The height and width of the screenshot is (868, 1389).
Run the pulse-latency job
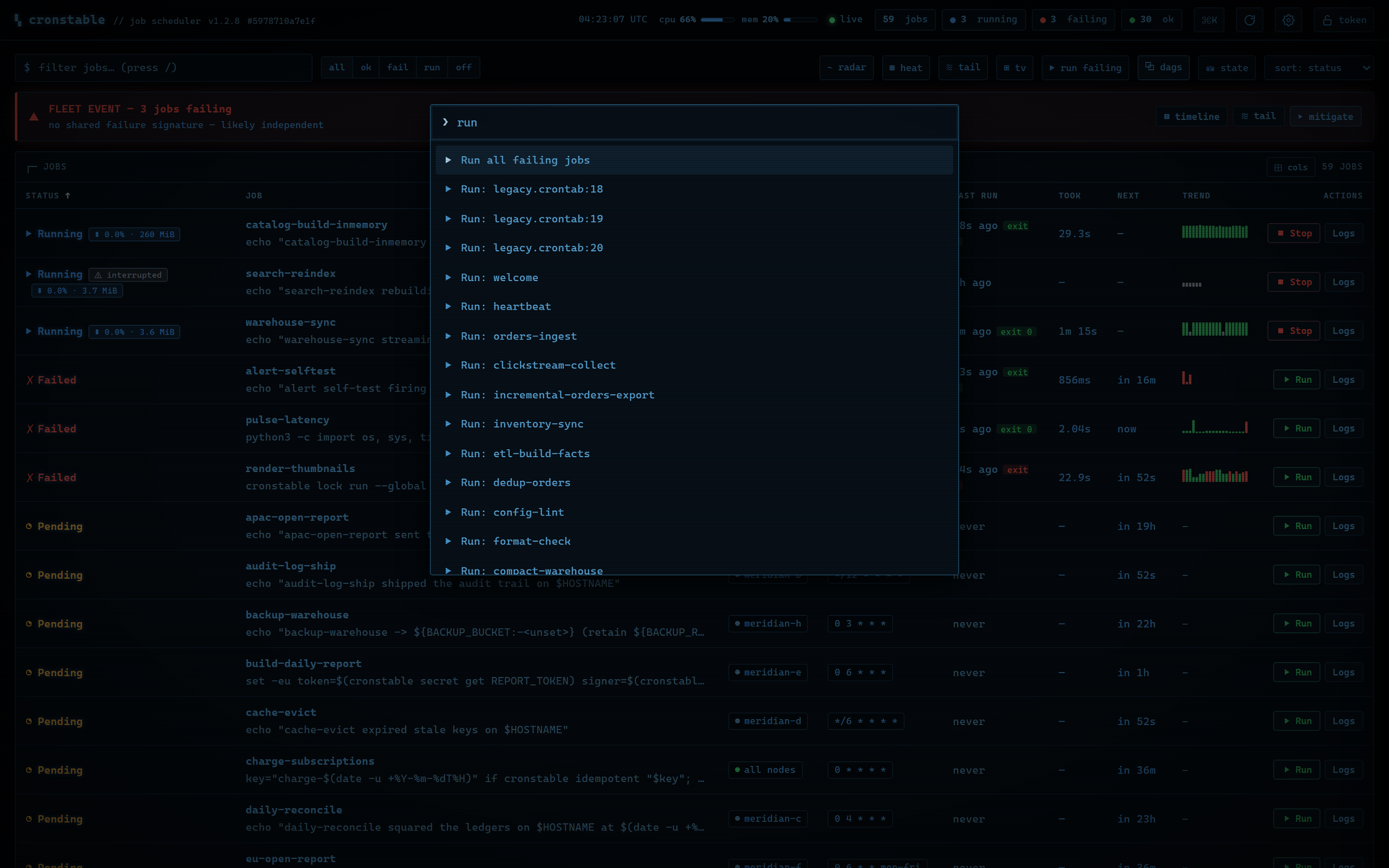click(1296, 429)
